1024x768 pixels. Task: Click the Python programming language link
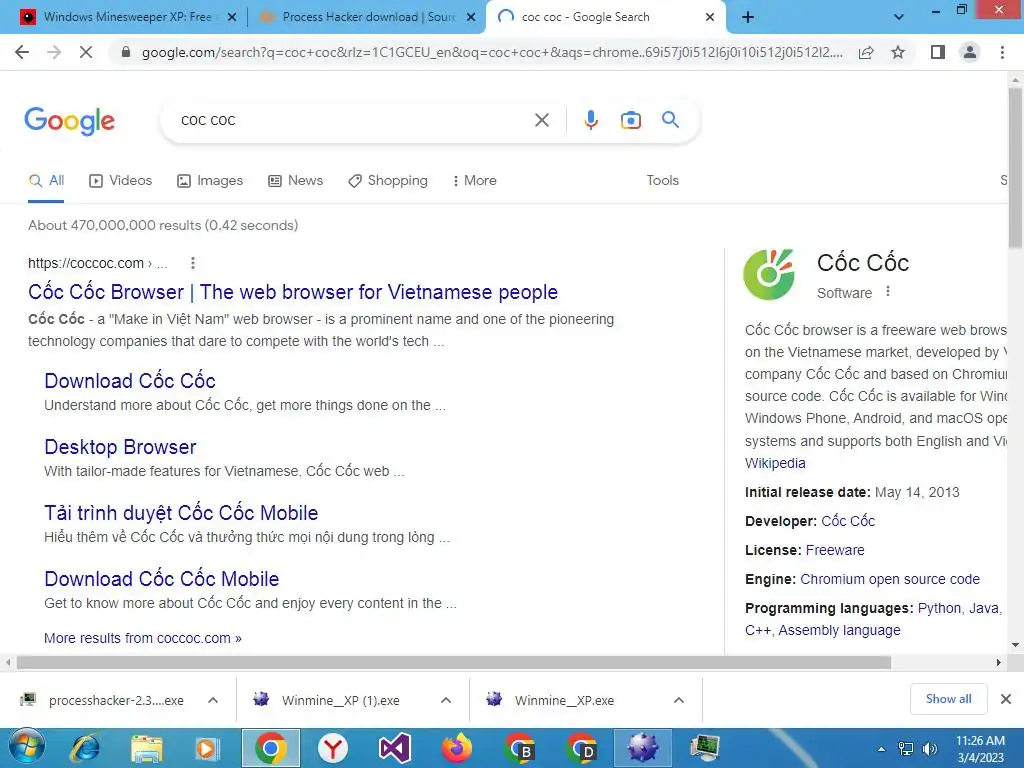(939, 608)
